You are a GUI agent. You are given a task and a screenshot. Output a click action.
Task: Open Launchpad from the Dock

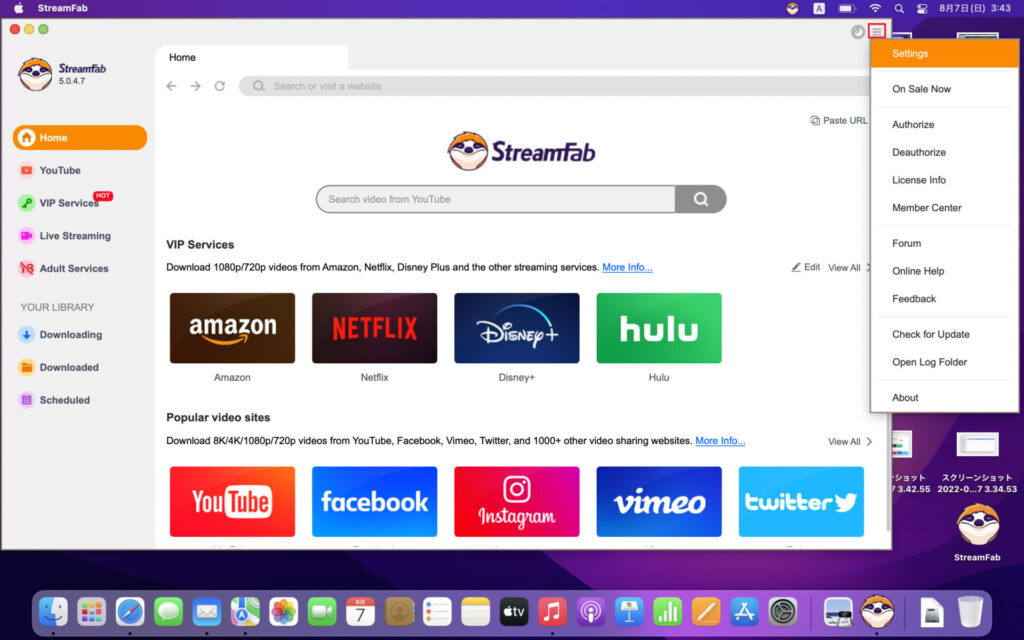coord(91,612)
